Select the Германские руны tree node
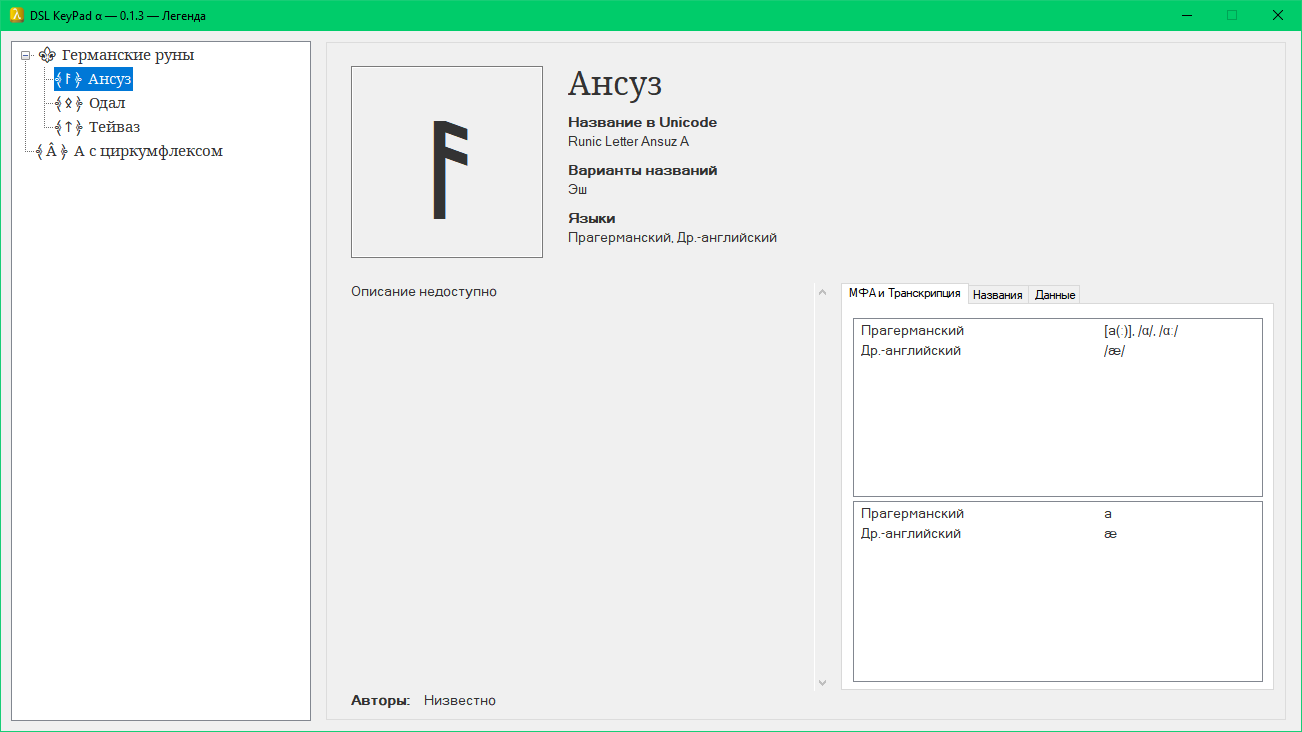 (x=128, y=55)
